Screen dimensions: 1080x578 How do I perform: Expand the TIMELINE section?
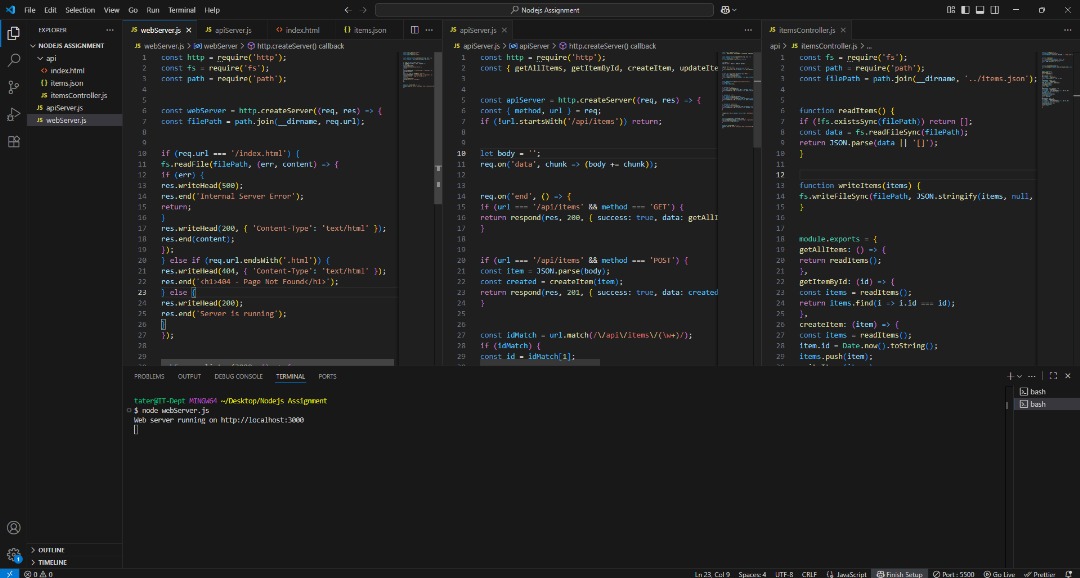[x=52, y=562]
